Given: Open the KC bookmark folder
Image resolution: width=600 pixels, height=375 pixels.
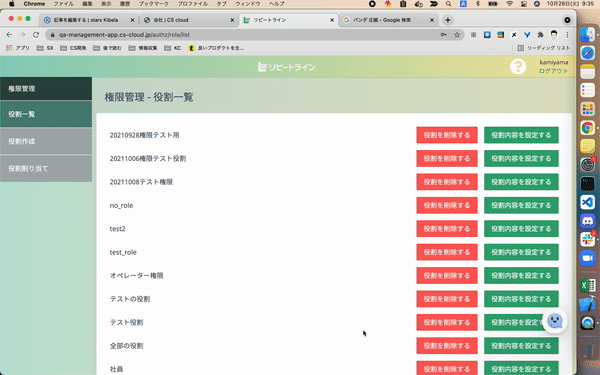Looking at the screenshot, I should pos(173,48).
